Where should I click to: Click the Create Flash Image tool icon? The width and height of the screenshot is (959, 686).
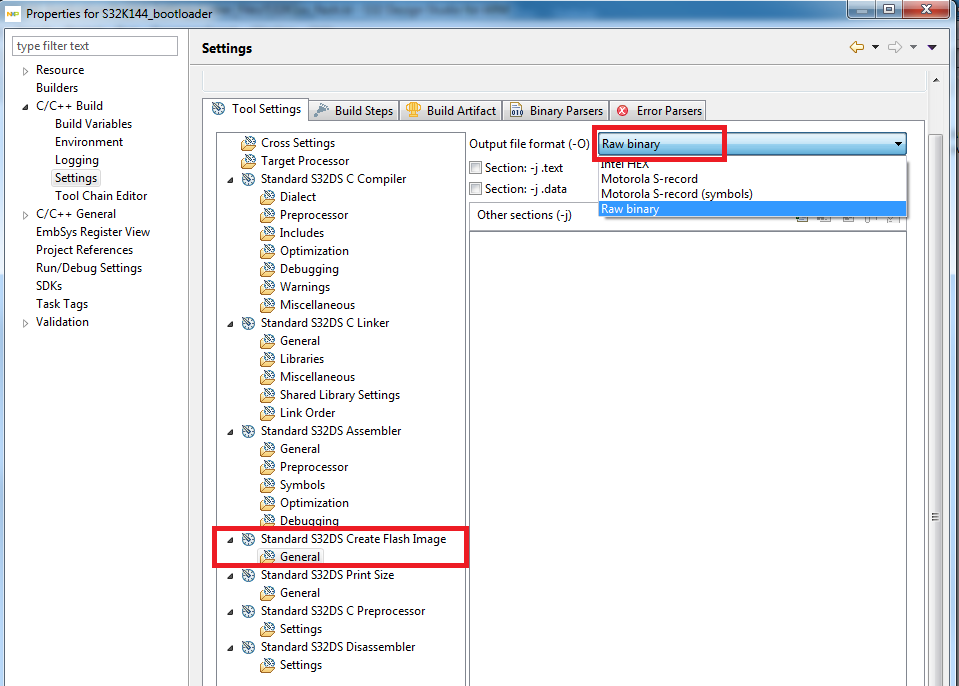pyautogui.click(x=248, y=539)
